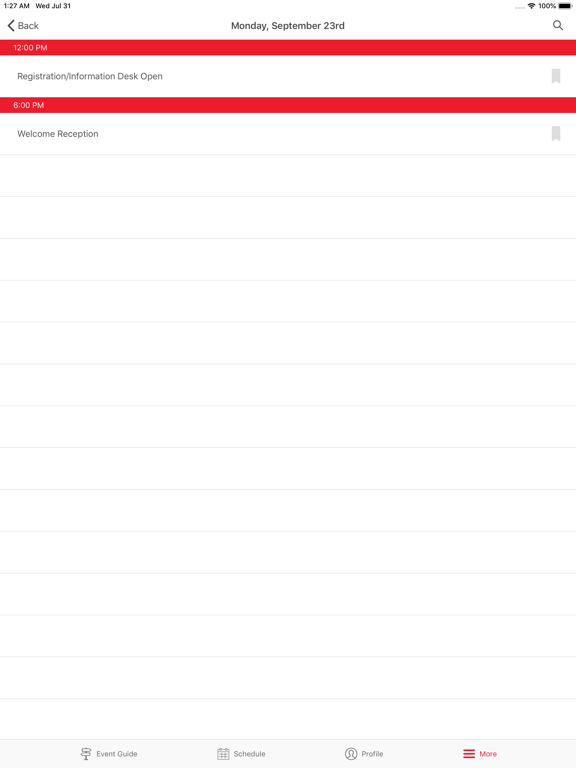
Task: Bookmark Registration/Information Desk Open session
Action: point(555,76)
